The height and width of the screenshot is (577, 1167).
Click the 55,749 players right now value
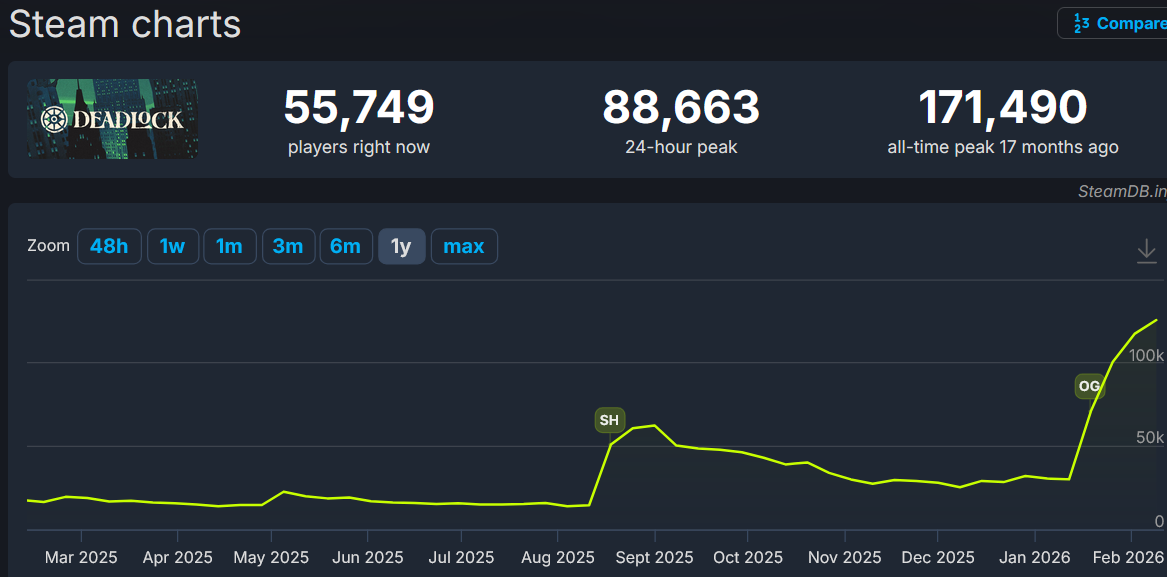pos(359,107)
